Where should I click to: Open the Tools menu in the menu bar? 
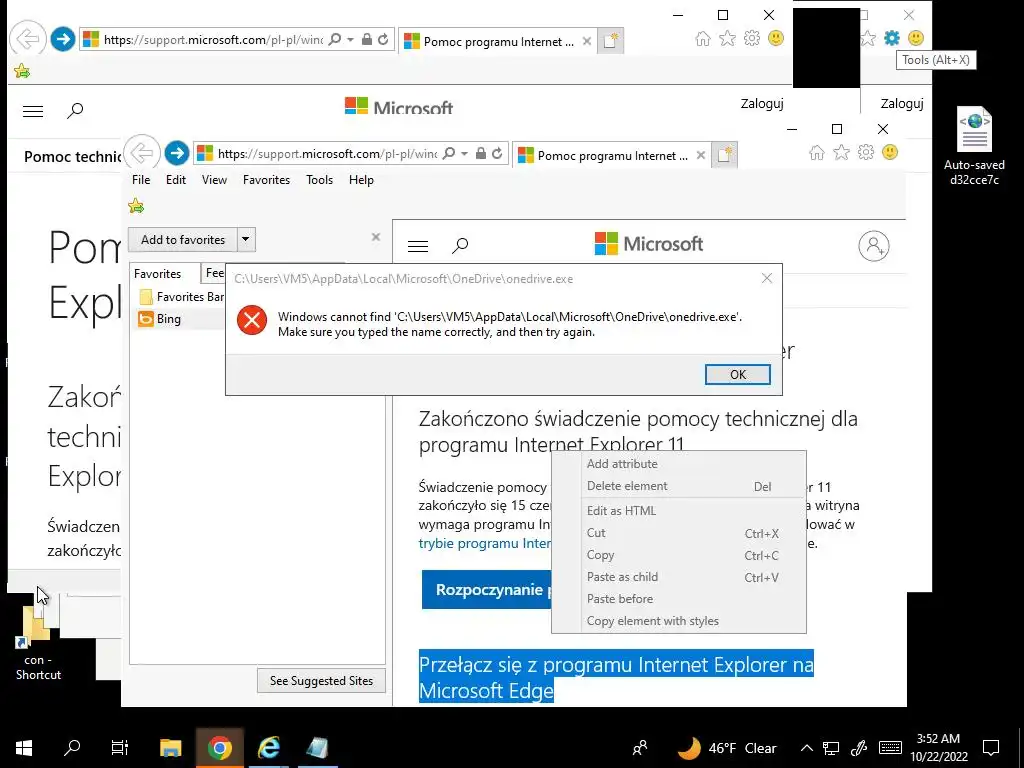click(319, 180)
